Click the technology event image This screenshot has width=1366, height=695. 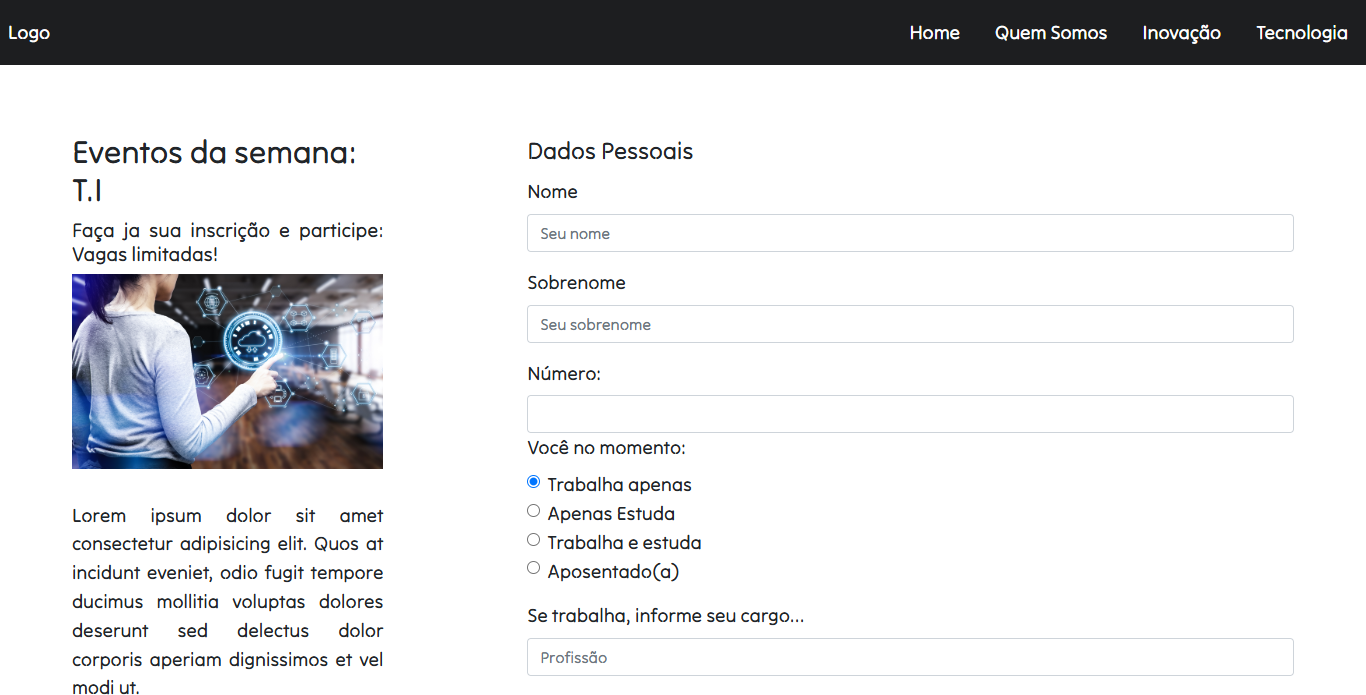click(x=227, y=371)
